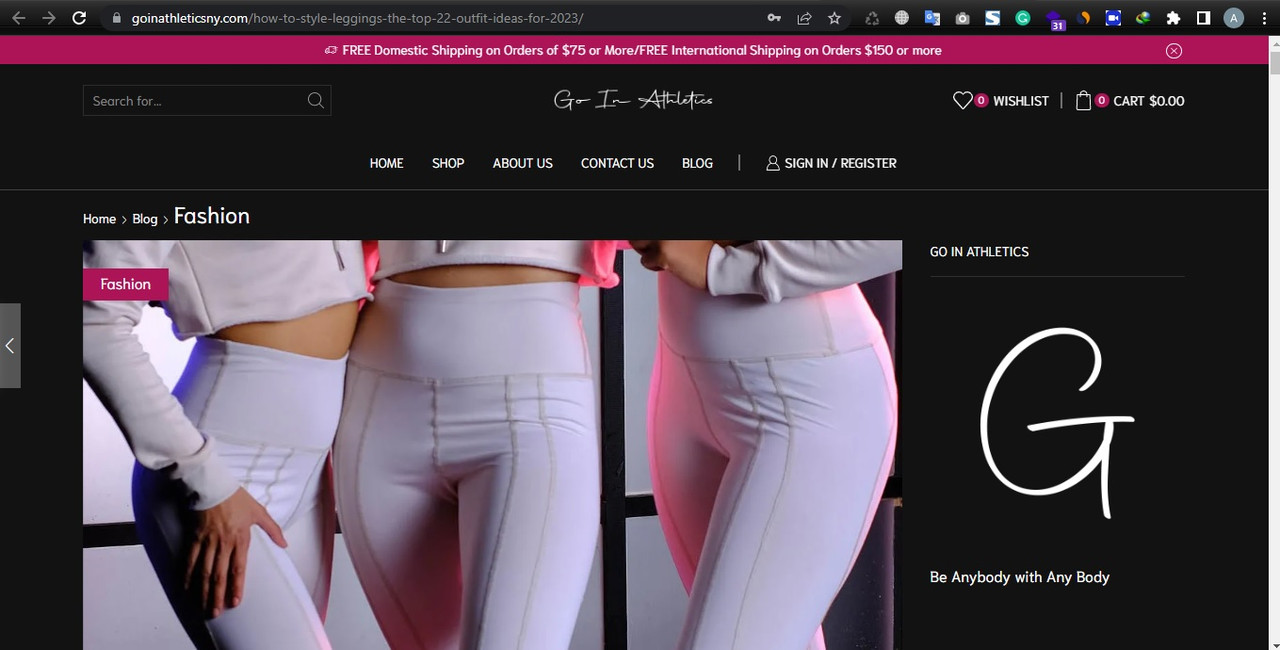
Task: Click the free shipping banner text
Action: tap(642, 50)
